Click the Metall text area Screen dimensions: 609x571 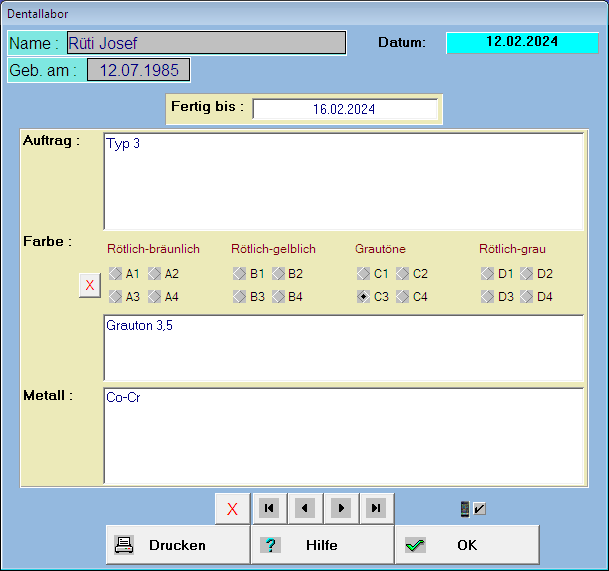[x=343, y=435]
